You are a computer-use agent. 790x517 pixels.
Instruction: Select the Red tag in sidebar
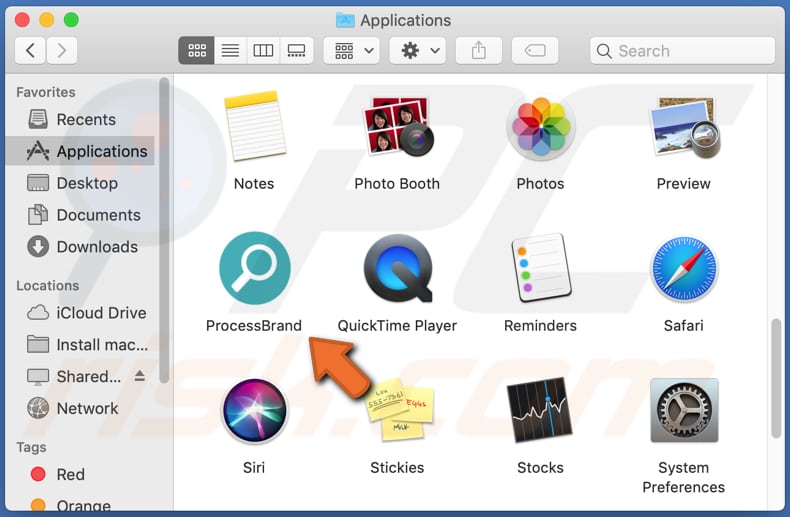click(81, 474)
